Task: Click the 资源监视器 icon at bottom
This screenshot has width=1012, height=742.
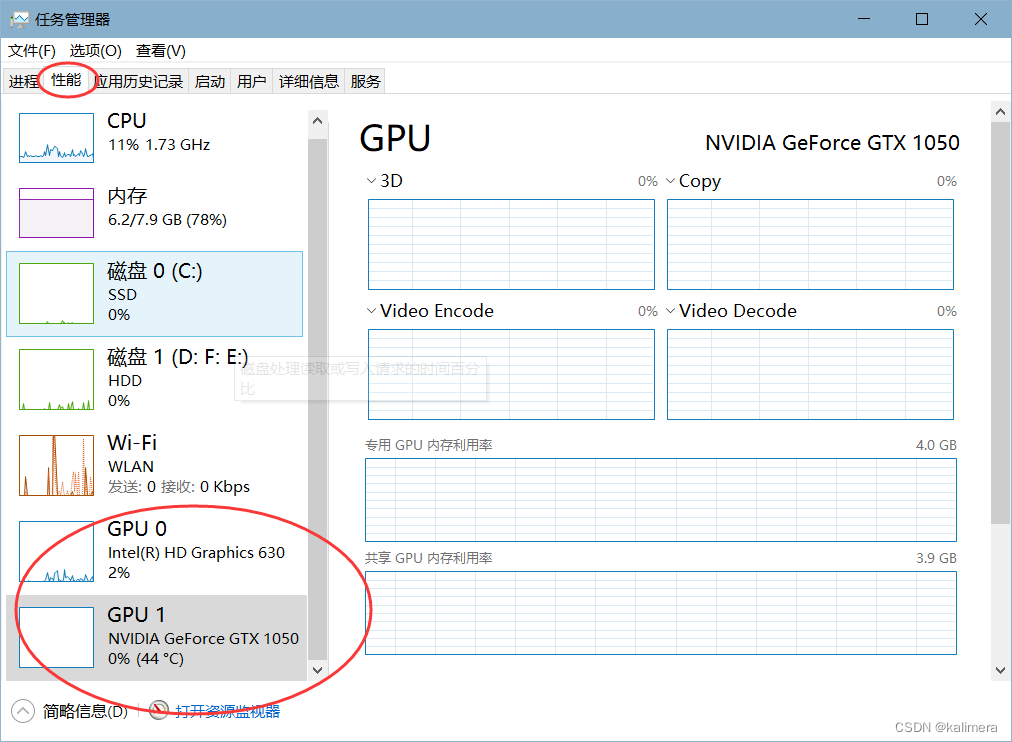Action: pos(159,710)
